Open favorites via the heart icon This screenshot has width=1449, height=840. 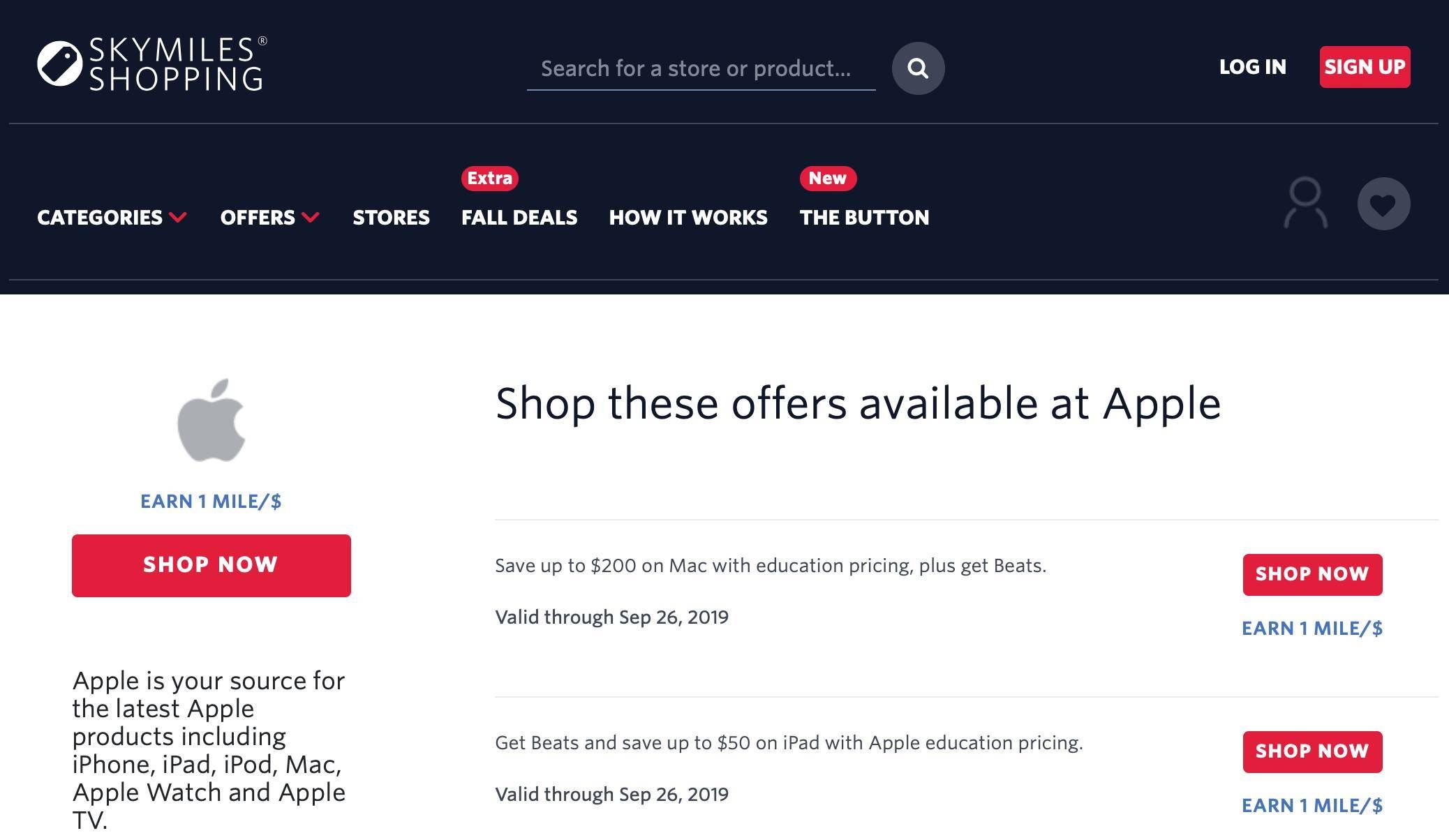1383,204
